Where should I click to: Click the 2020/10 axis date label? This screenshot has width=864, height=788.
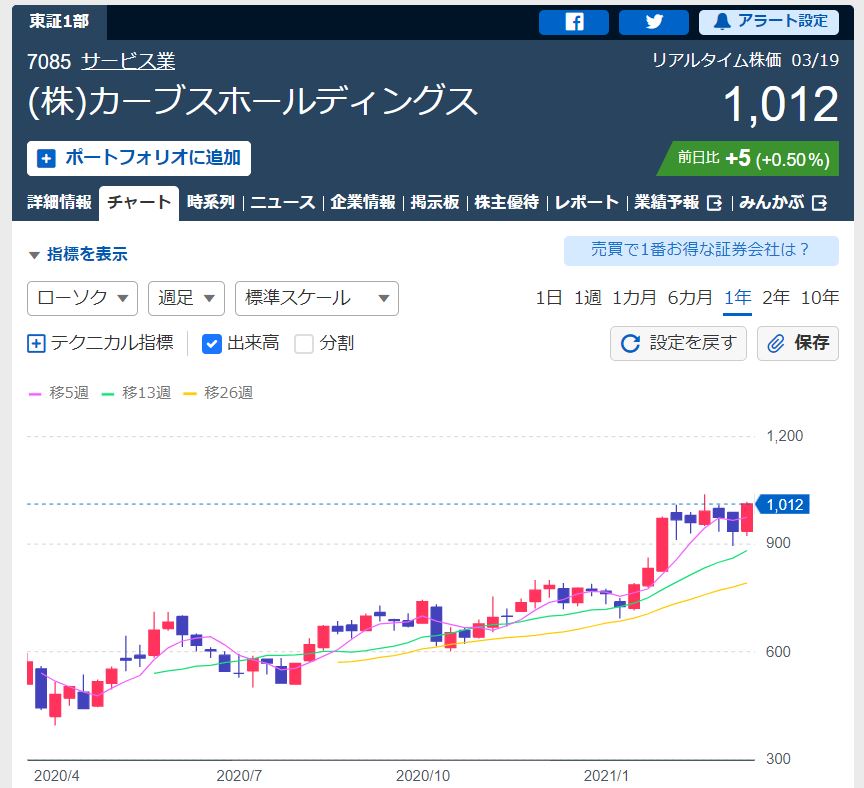tap(423, 776)
